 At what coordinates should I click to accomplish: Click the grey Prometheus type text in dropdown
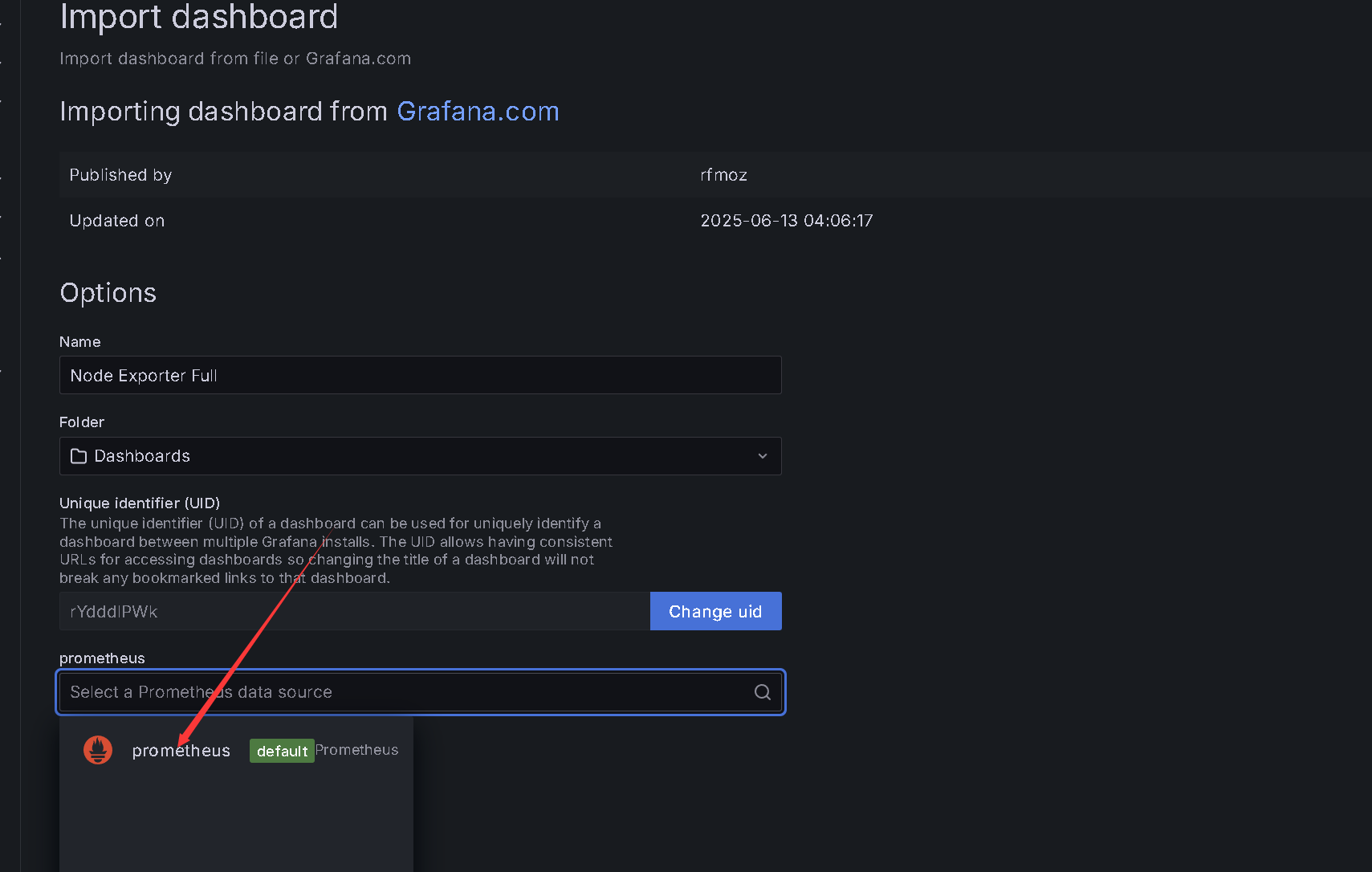click(x=356, y=750)
